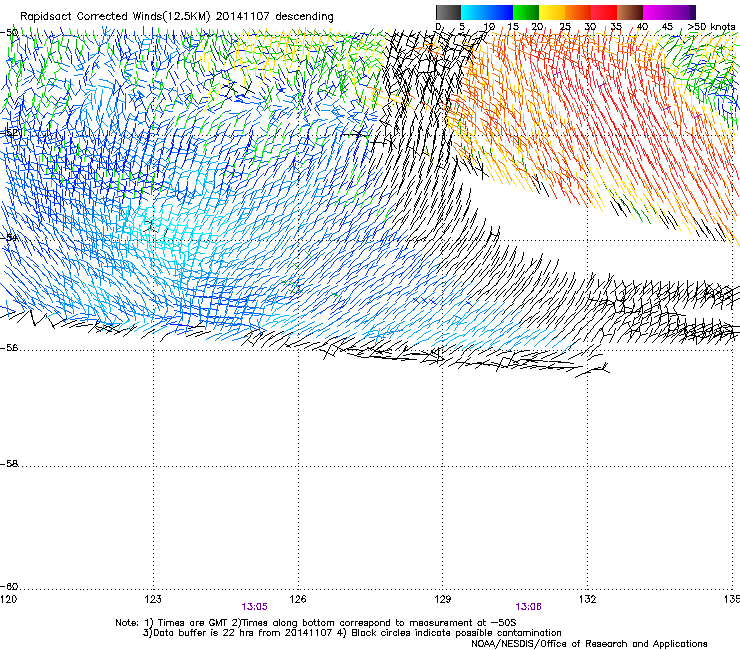
Task: Click the legend label '25'
Action: [565, 26]
